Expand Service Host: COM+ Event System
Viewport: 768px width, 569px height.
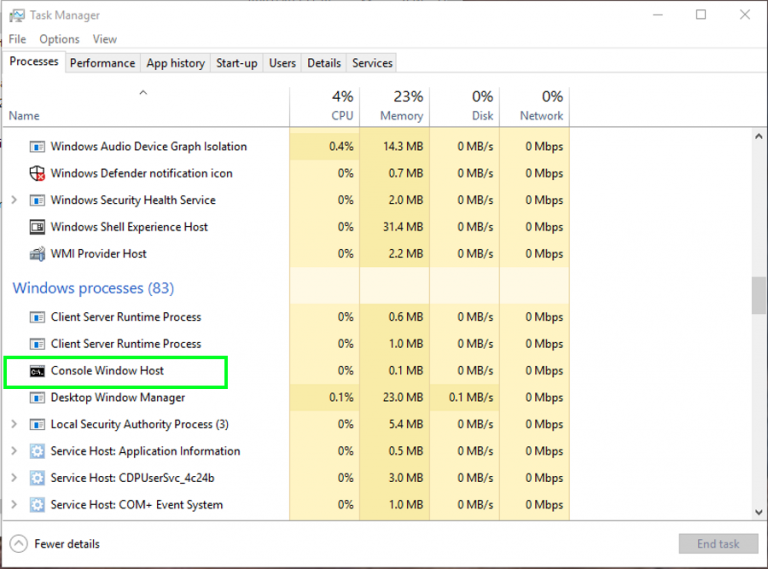point(13,505)
